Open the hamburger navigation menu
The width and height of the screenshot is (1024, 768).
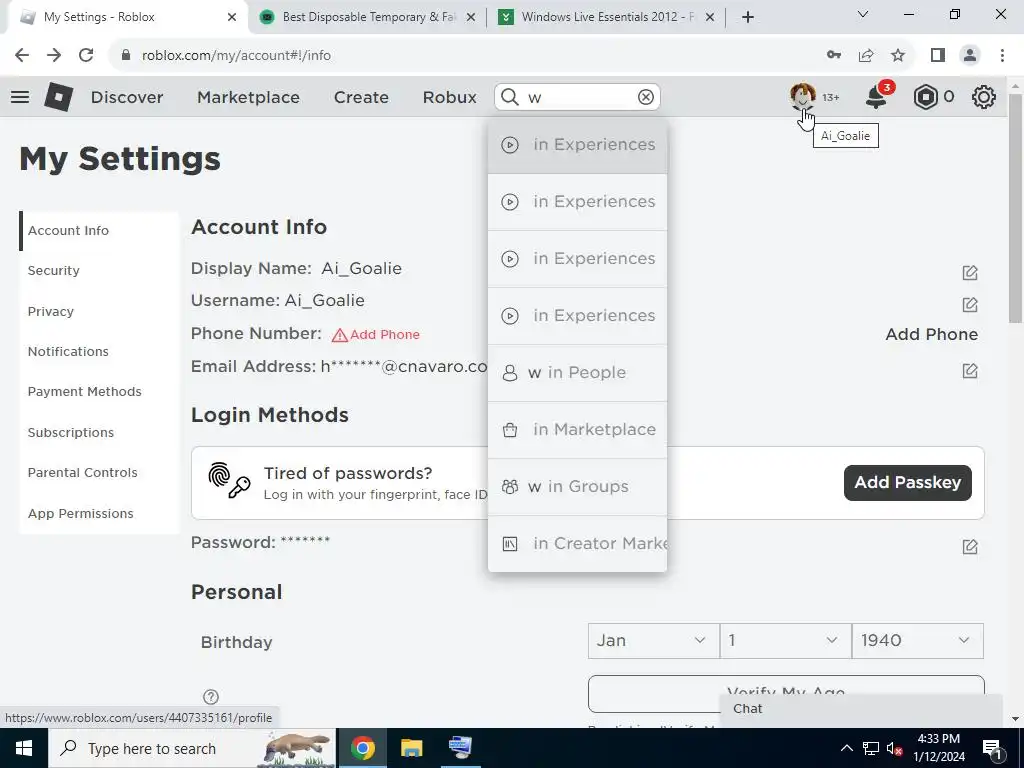point(20,97)
